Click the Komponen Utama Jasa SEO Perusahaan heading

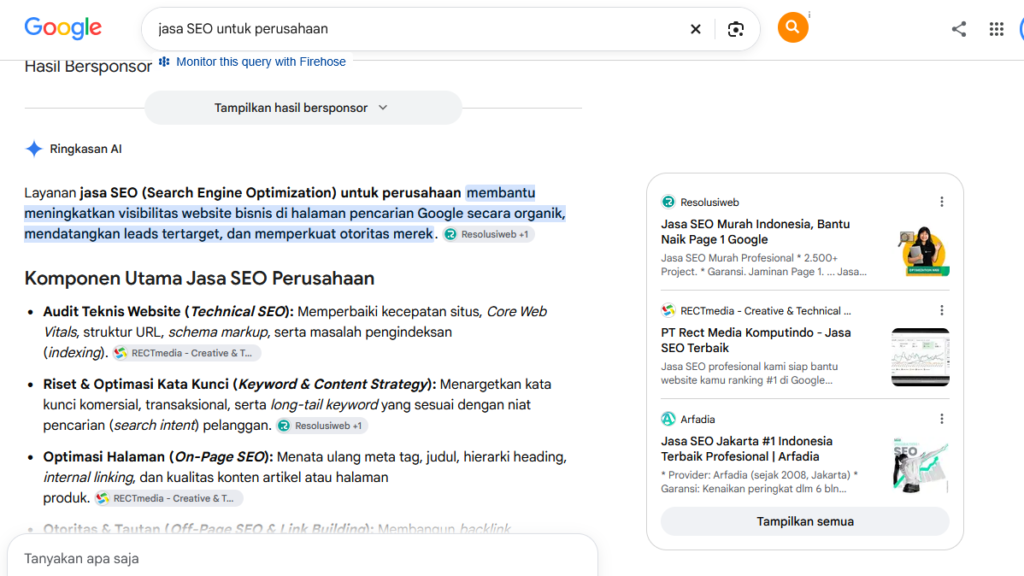coord(199,278)
